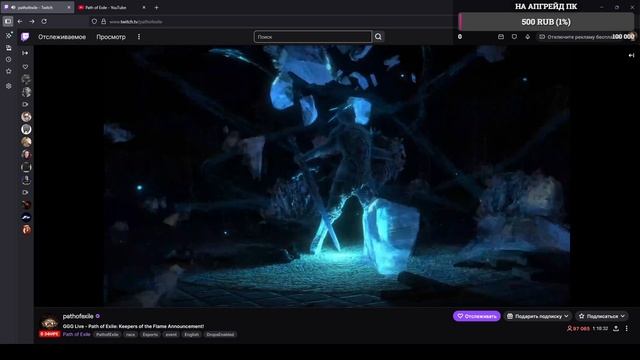640x360 pixels.
Task: Close the Path of Exile YouTube tab
Action: (144, 7)
